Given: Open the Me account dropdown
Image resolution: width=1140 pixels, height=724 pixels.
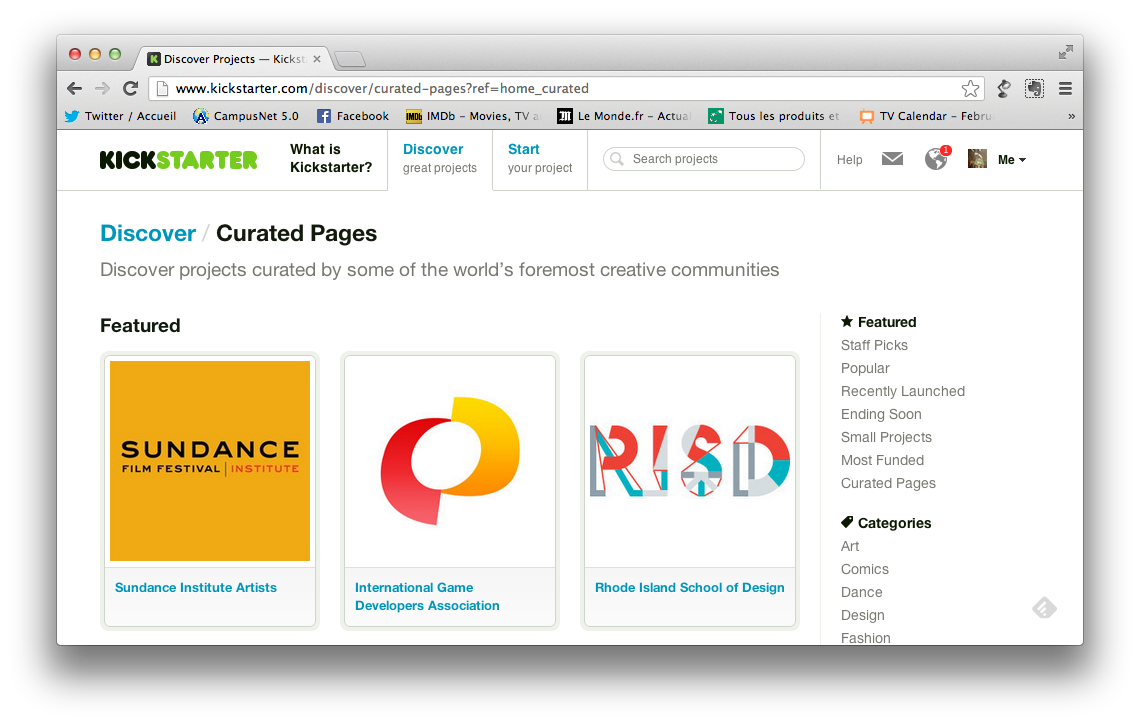Looking at the screenshot, I should coord(1011,160).
